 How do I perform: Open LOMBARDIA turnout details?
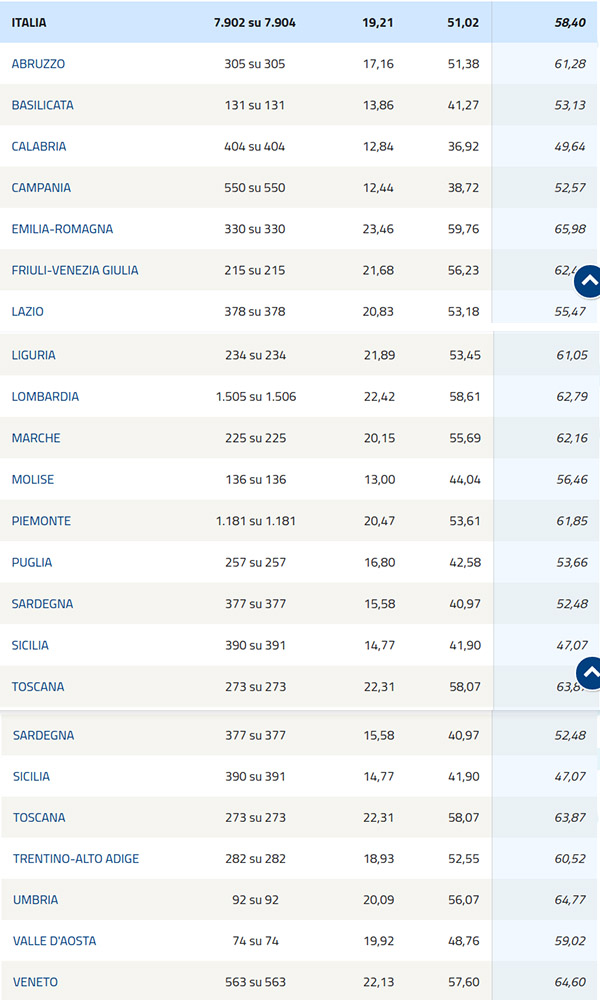click(x=45, y=397)
